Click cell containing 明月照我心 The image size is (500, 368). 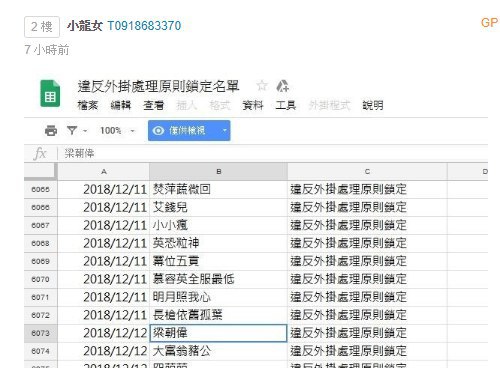[x=219, y=297]
